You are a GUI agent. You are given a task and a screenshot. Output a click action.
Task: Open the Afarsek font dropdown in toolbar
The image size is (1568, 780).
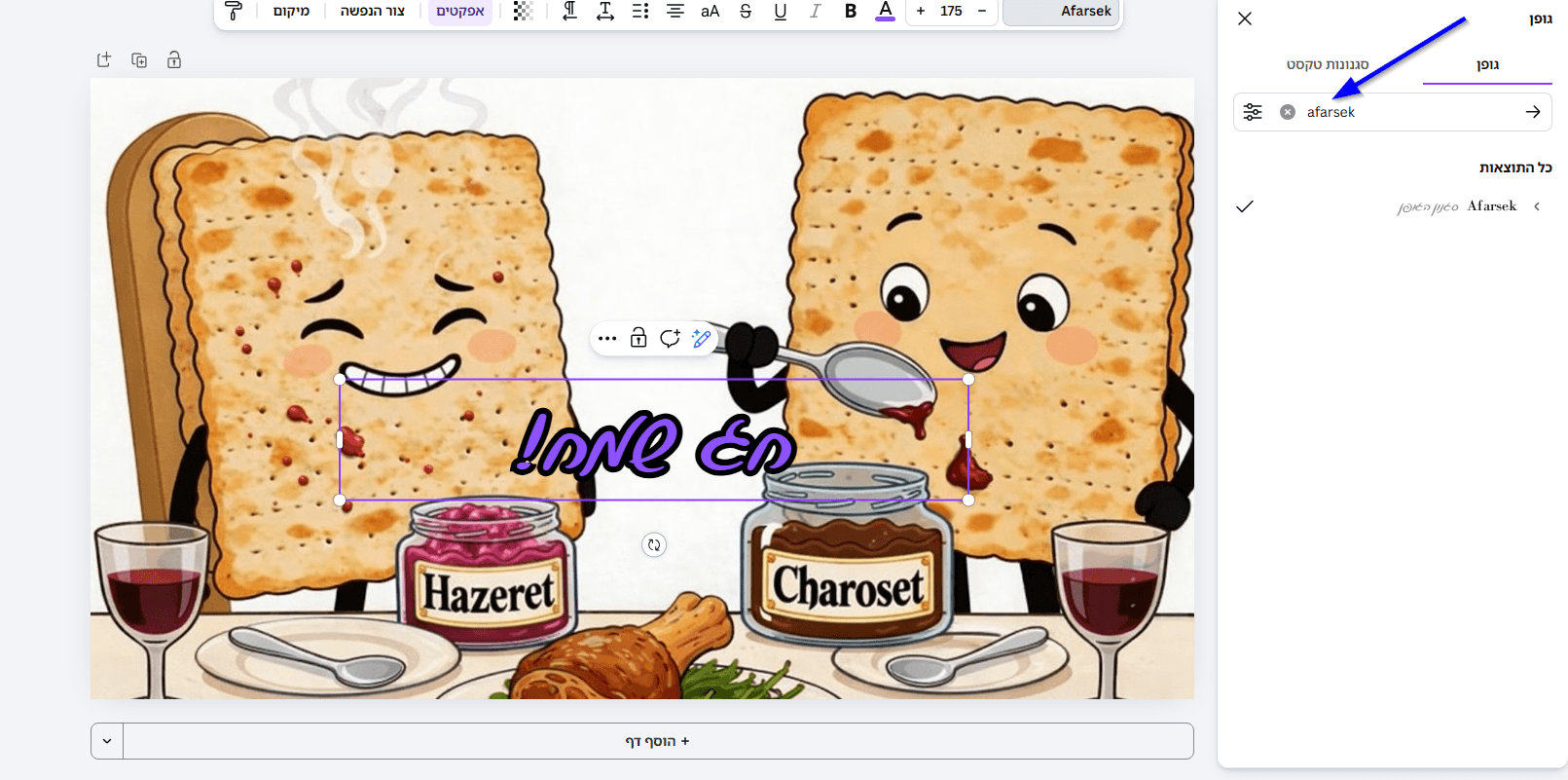1061,12
